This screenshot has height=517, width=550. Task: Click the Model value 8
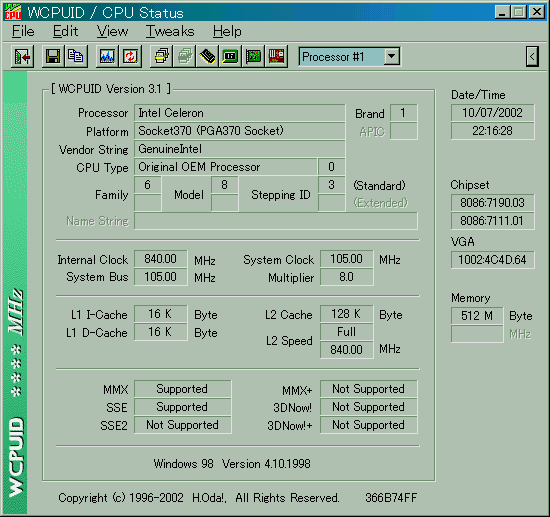pos(225,185)
